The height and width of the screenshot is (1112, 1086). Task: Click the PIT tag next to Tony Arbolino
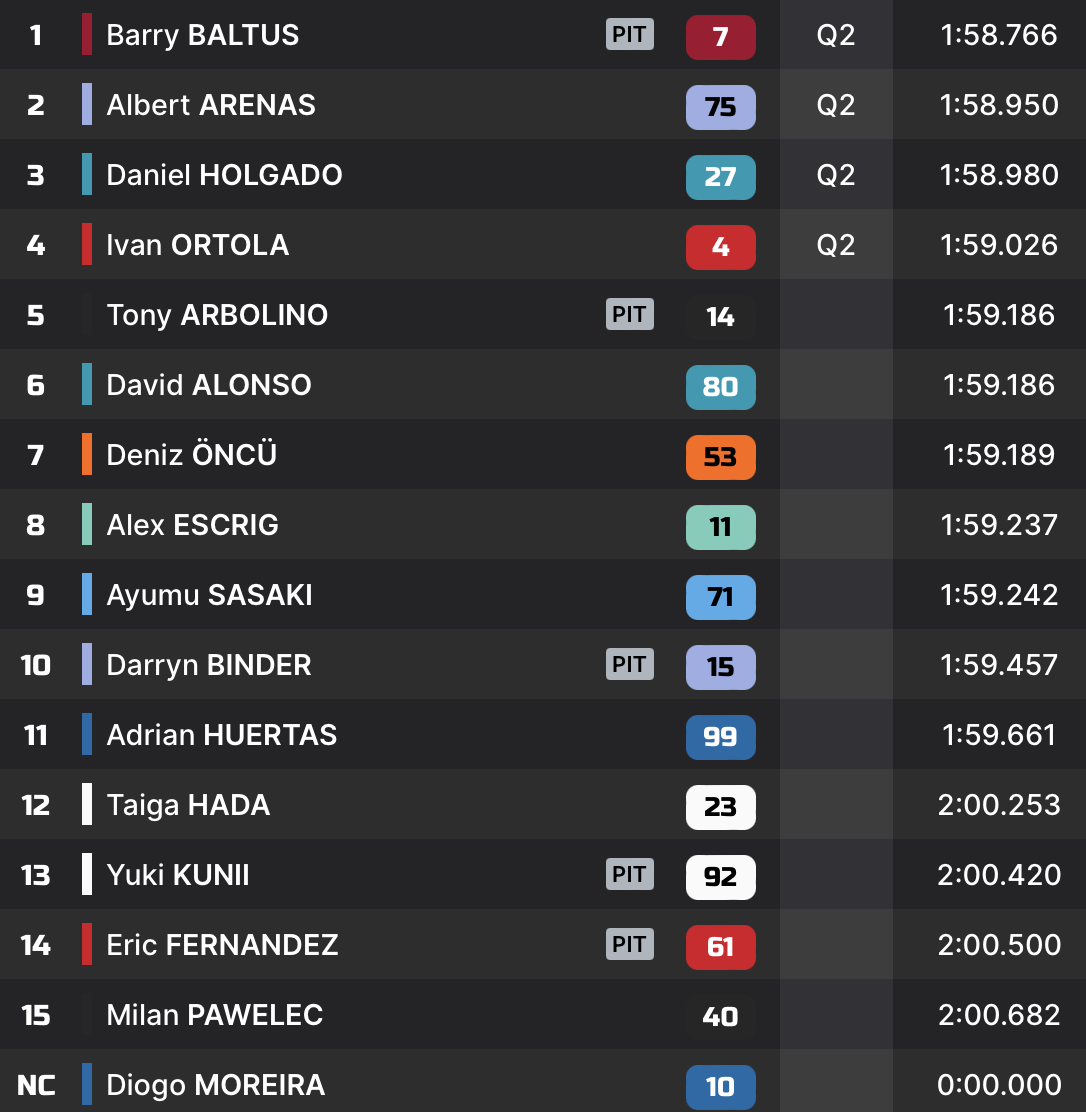coord(629,315)
